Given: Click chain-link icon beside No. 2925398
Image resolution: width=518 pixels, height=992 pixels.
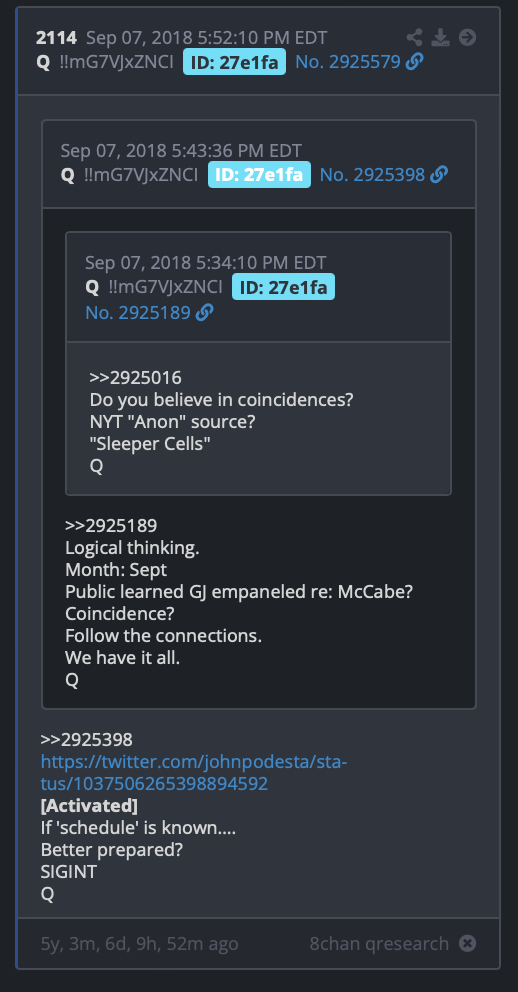Looking at the screenshot, I should tap(439, 175).
